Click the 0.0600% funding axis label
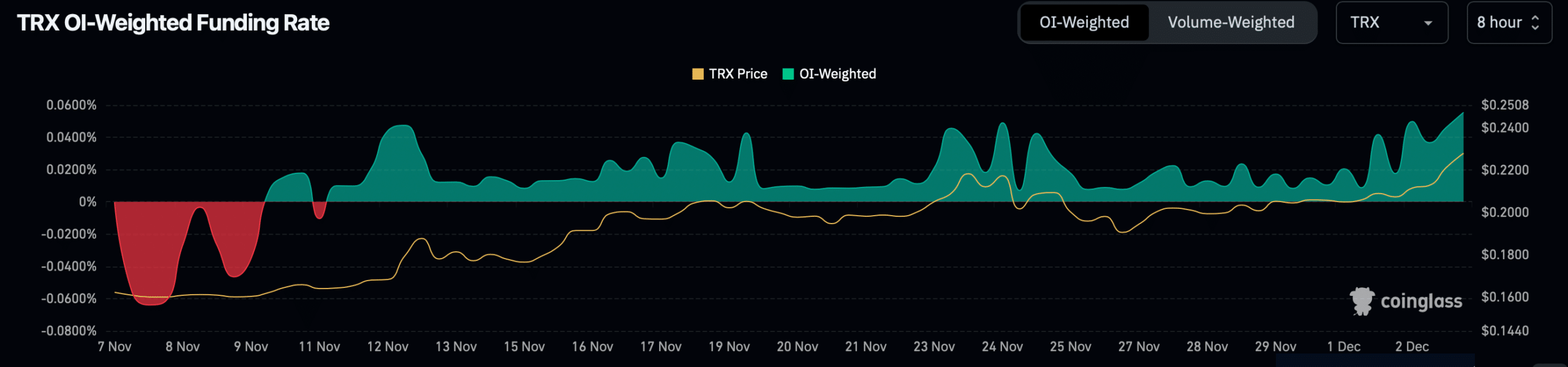 [x=72, y=105]
